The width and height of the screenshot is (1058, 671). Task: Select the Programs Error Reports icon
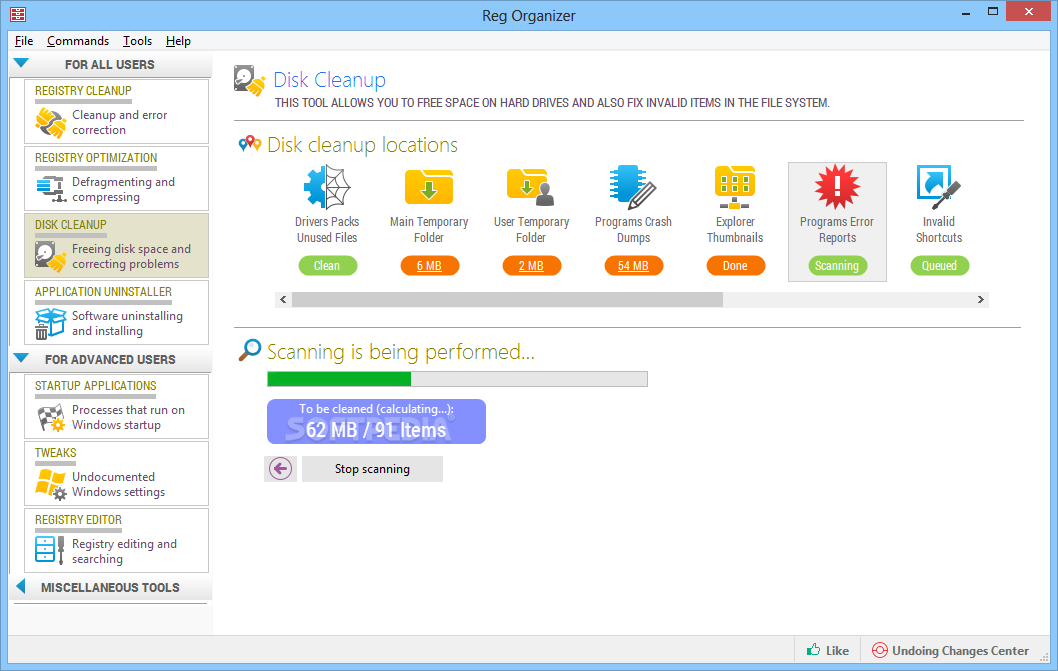point(837,187)
